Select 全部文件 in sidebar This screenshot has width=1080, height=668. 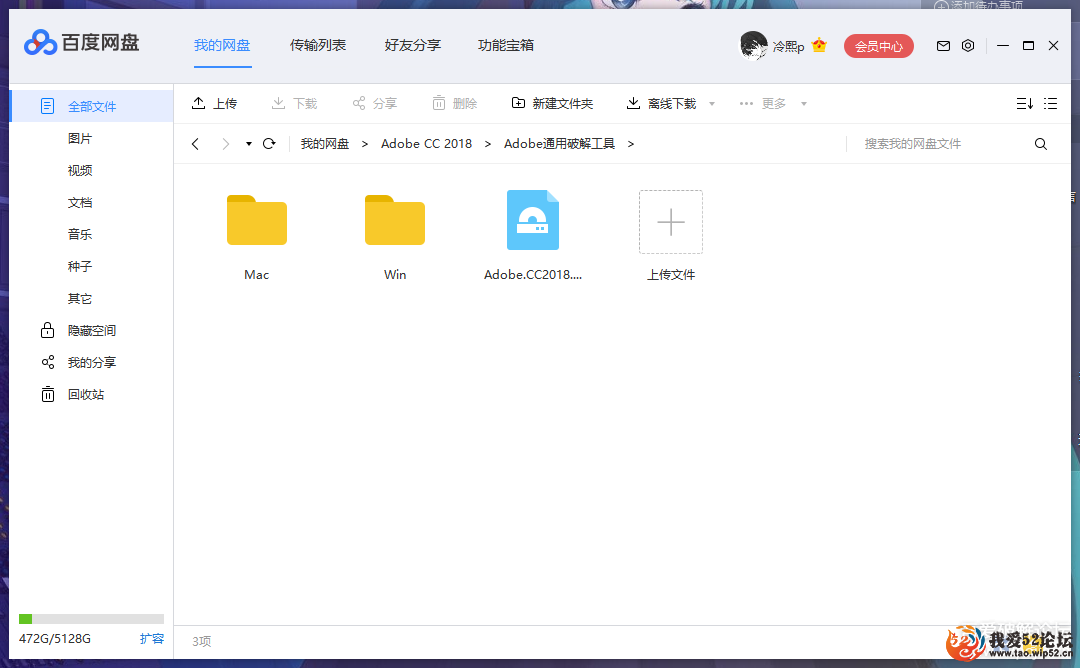[x=92, y=106]
